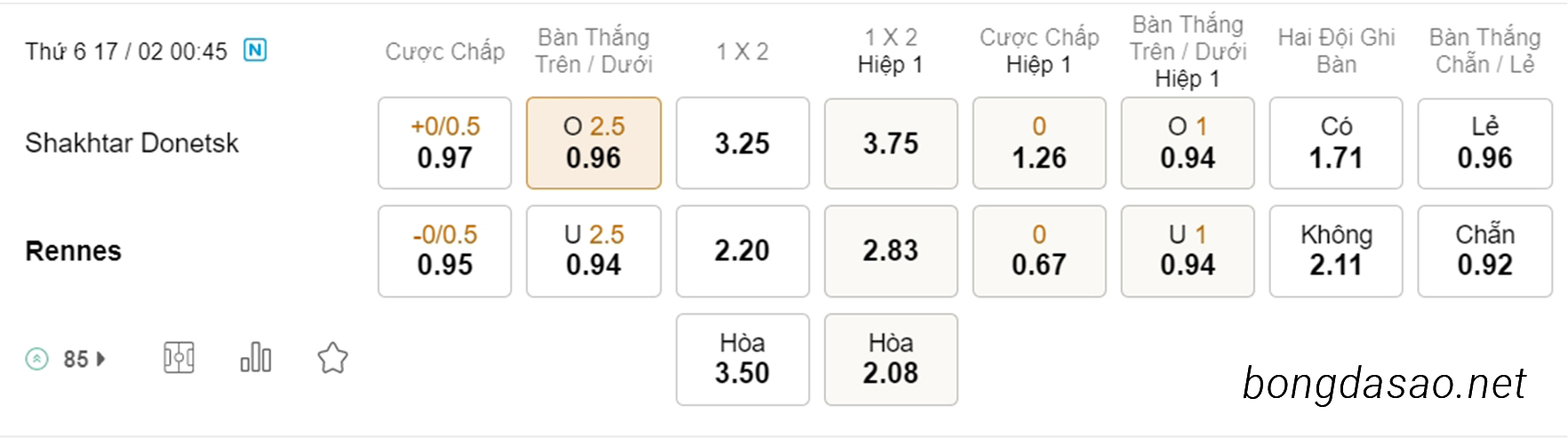Choose Có for both teams scoring 1.71
1568x446 pixels.
[1336, 143]
